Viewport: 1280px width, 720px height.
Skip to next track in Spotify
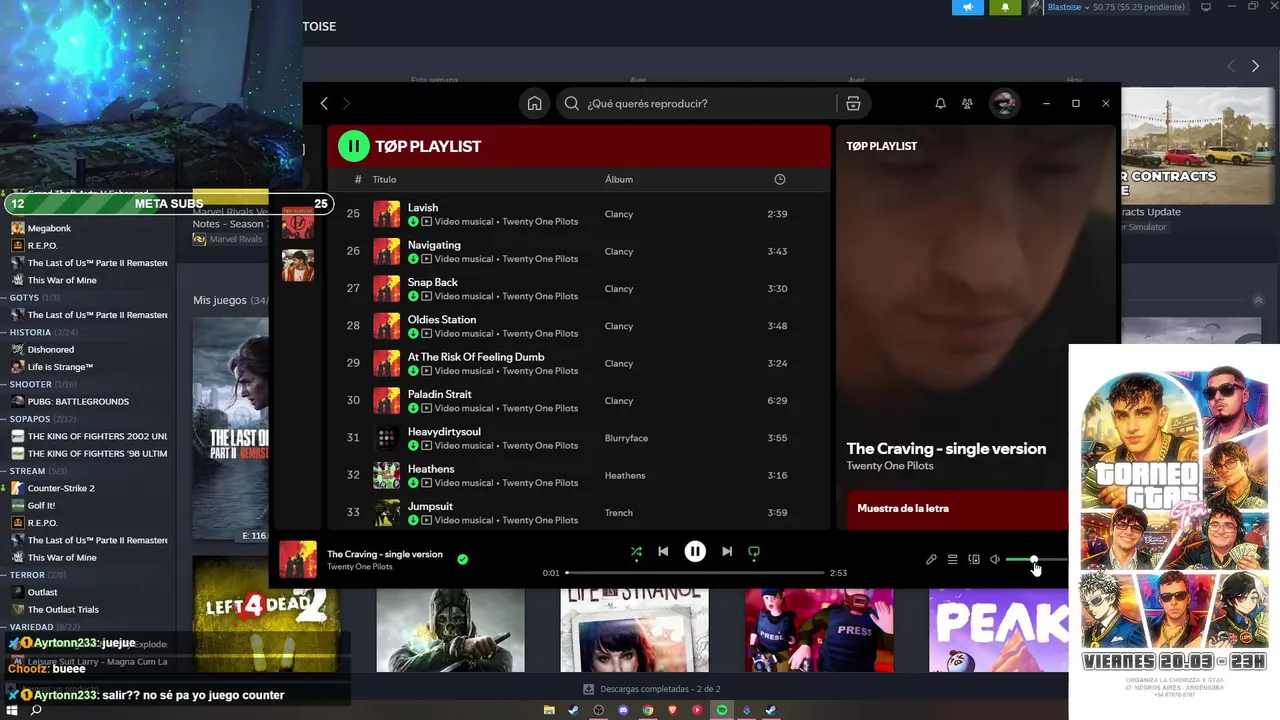[x=727, y=551]
